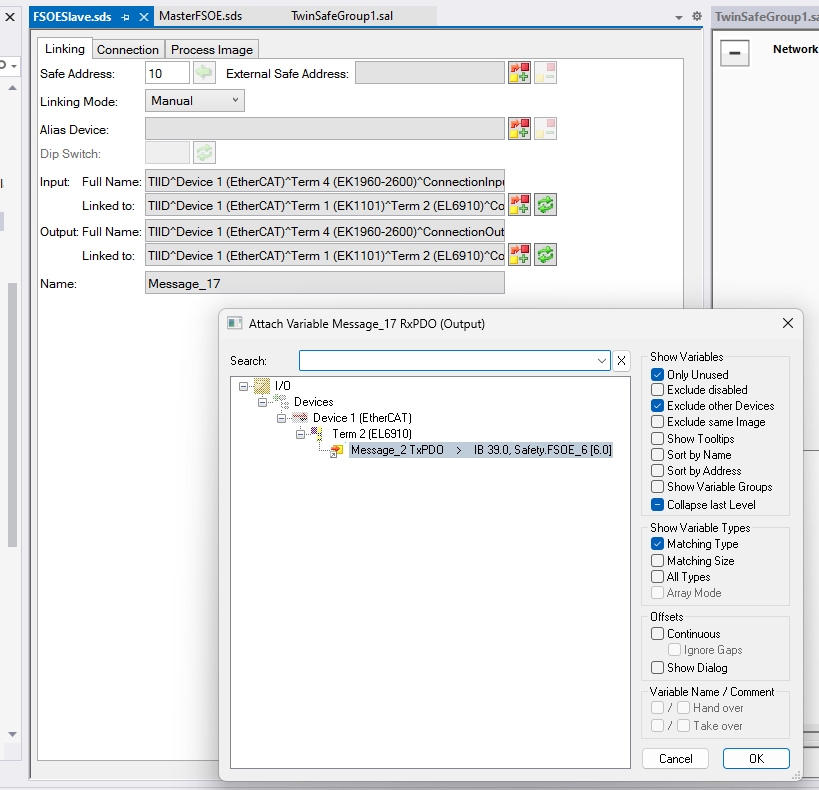Screen dimensions: 819x790
Task: Uncheck the Only Unused checkbox
Action: coord(657,374)
